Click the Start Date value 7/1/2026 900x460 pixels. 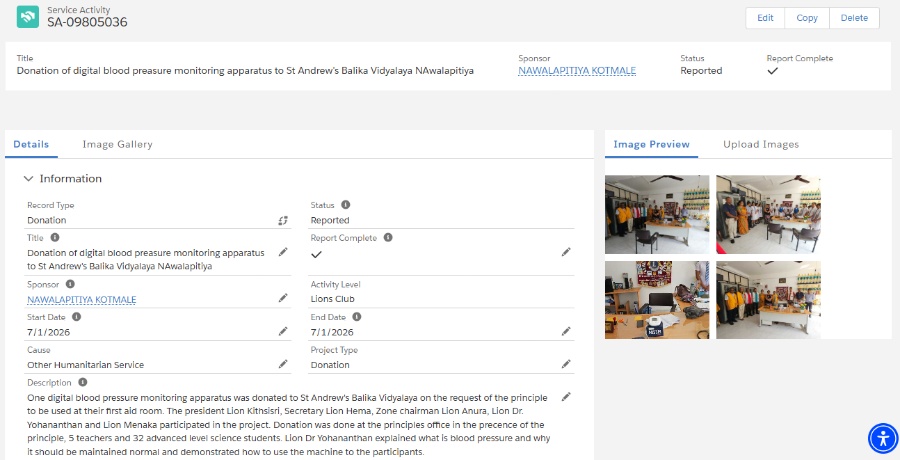pyautogui.click(x=49, y=332)
